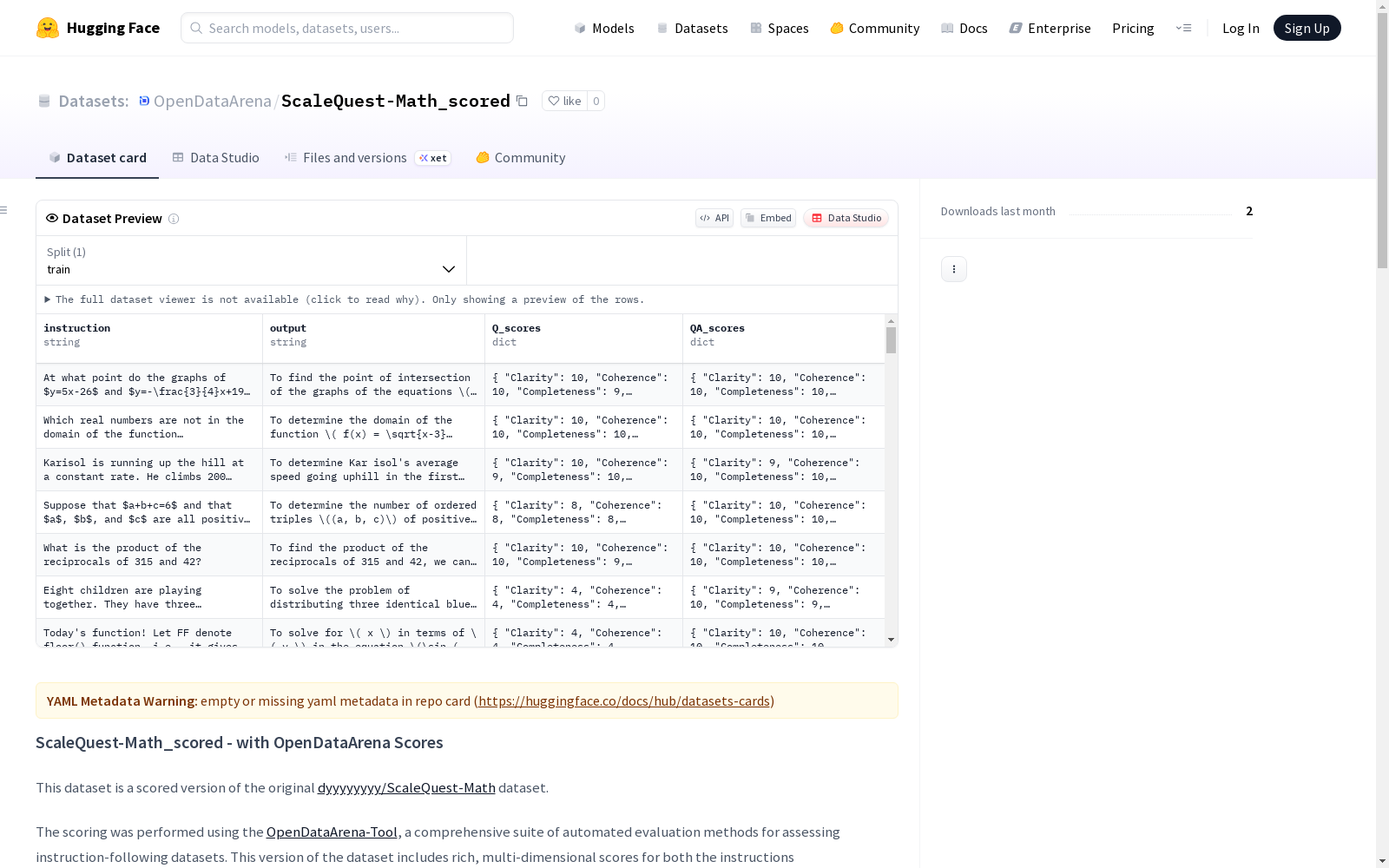Image resolution: width=1389 pixels, height=868 pixels.
Task: Open the dyyyyyyyy/ScaleQuest-Math dataset link
Action: click(406, 787)
